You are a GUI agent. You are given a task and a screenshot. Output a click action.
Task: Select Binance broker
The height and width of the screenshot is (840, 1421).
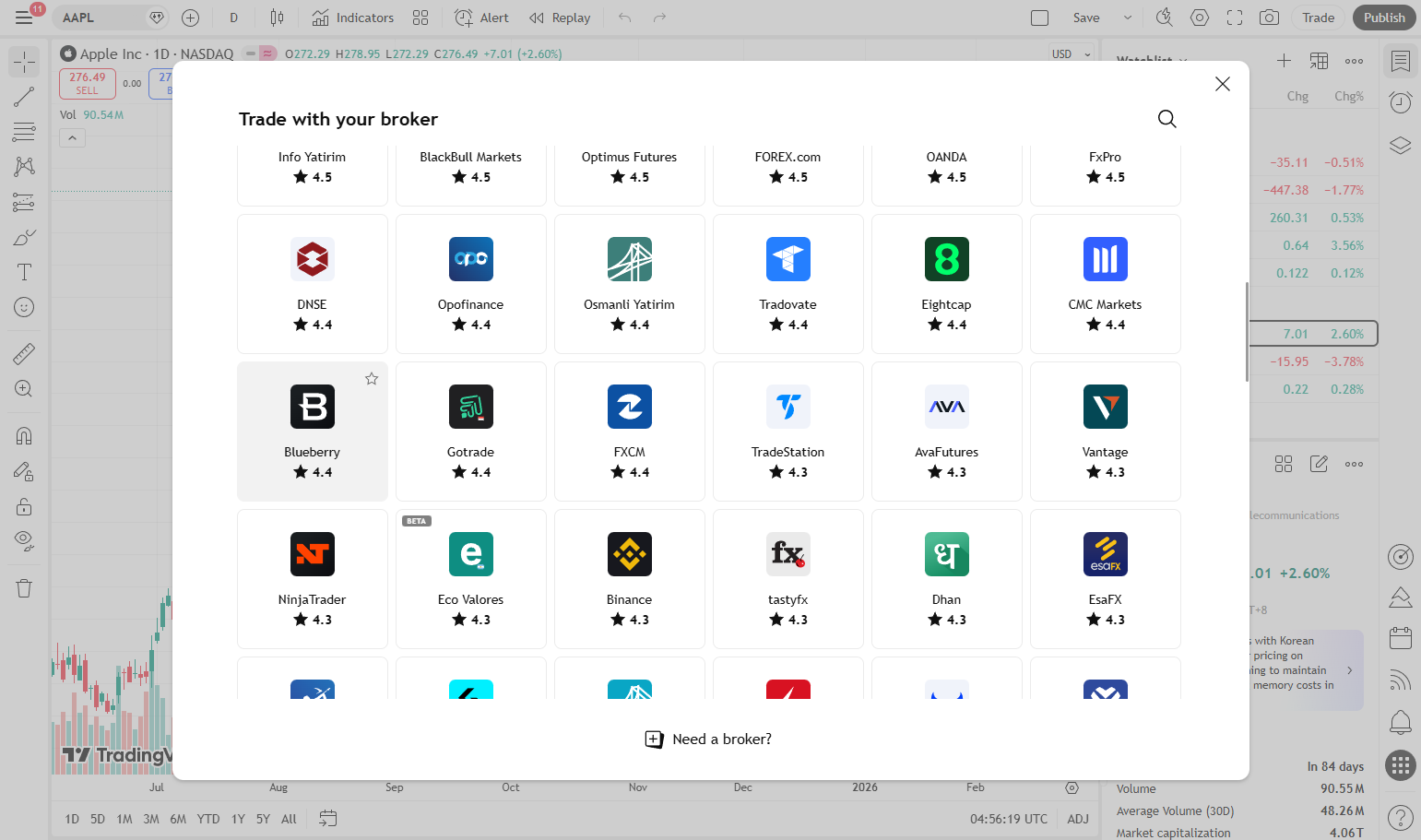[629, 579]
